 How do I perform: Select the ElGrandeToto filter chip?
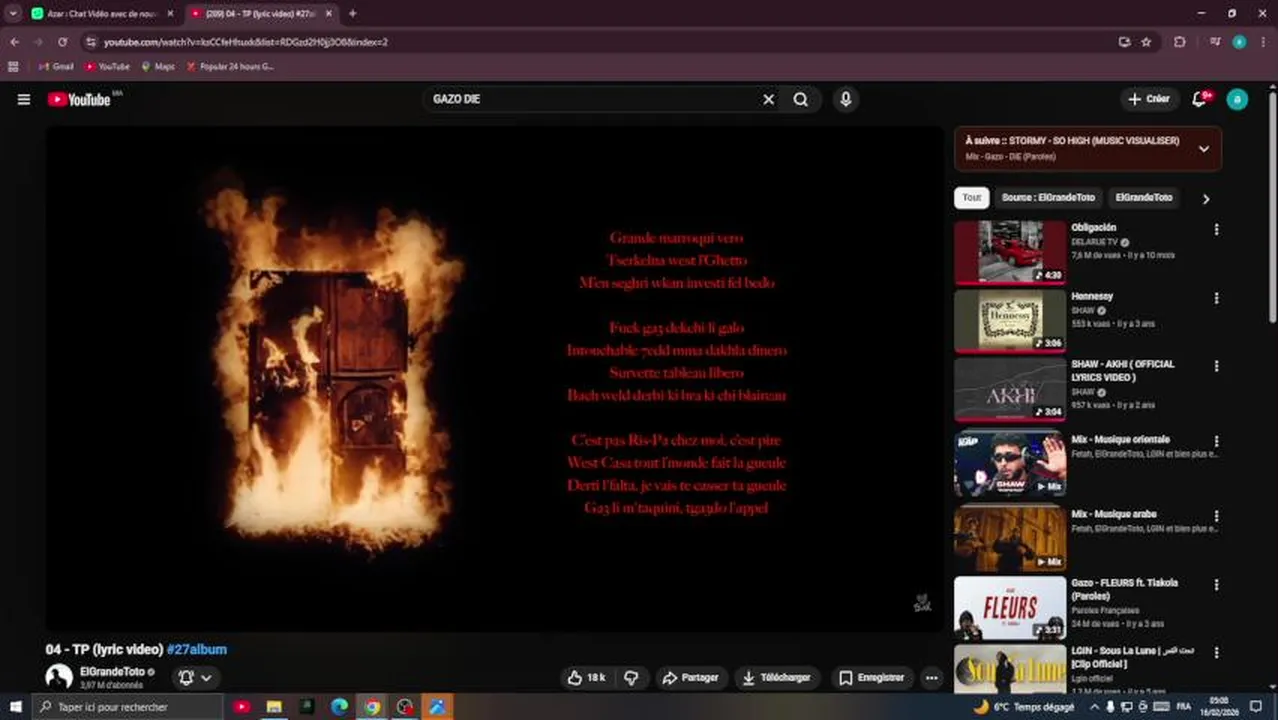pyautogui.click(x=1143, y=198)
